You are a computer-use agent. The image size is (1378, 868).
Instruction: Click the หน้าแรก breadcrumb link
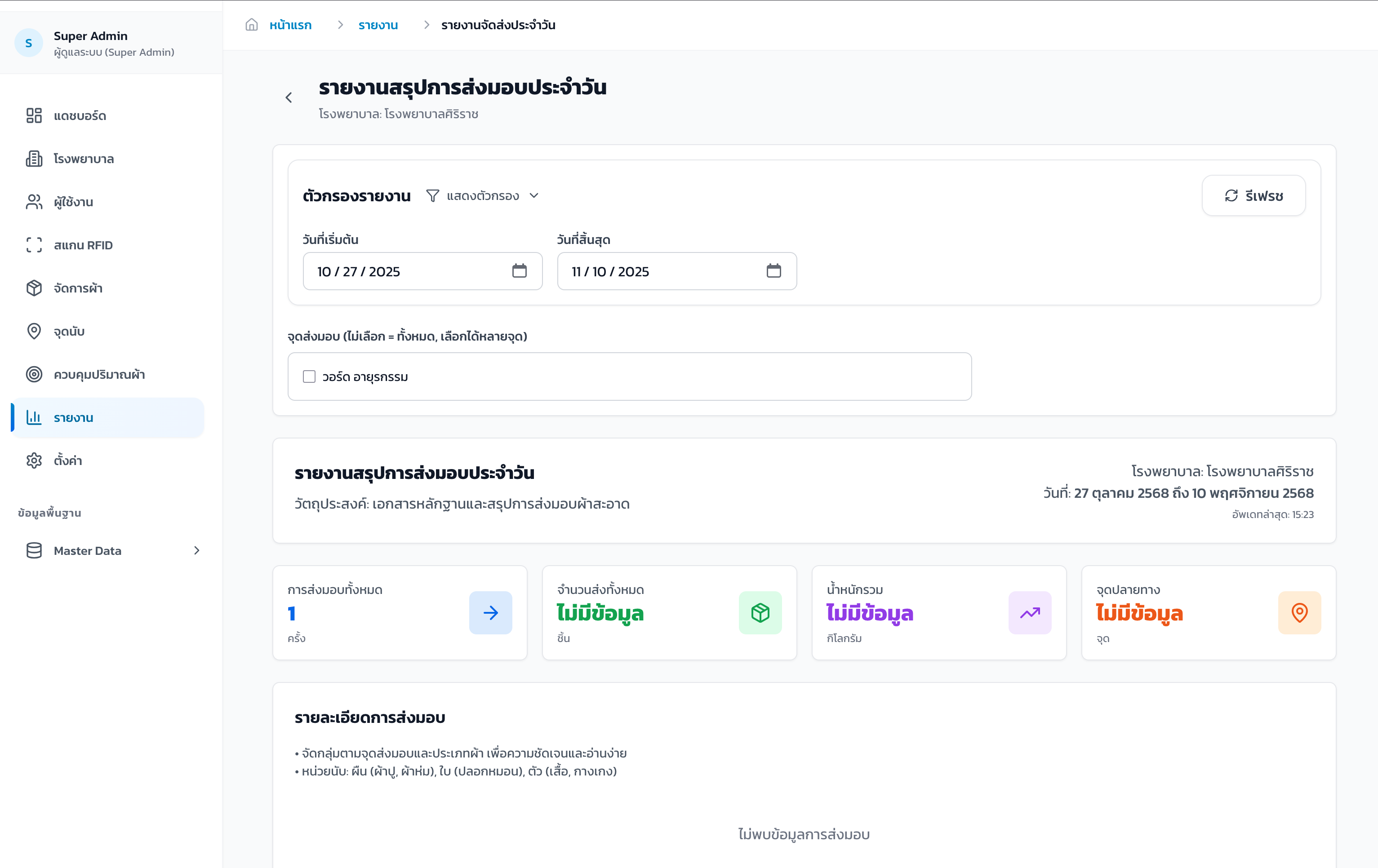tap(290, 25)
